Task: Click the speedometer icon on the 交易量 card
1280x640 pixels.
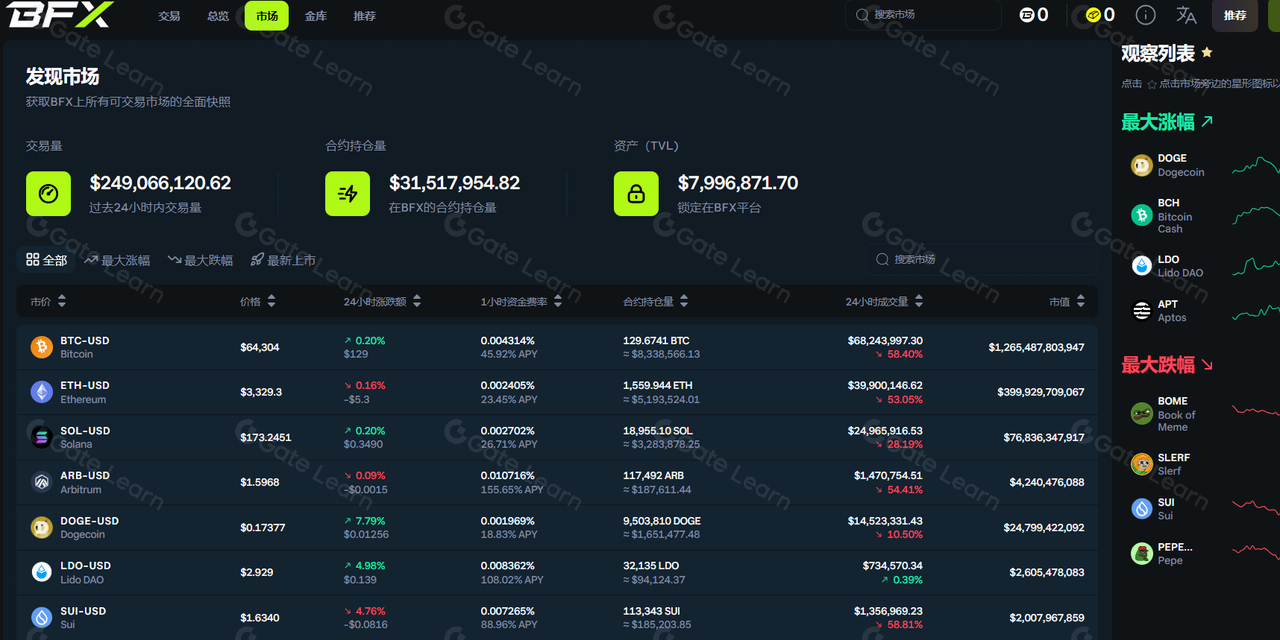Action: coord(48,193)
